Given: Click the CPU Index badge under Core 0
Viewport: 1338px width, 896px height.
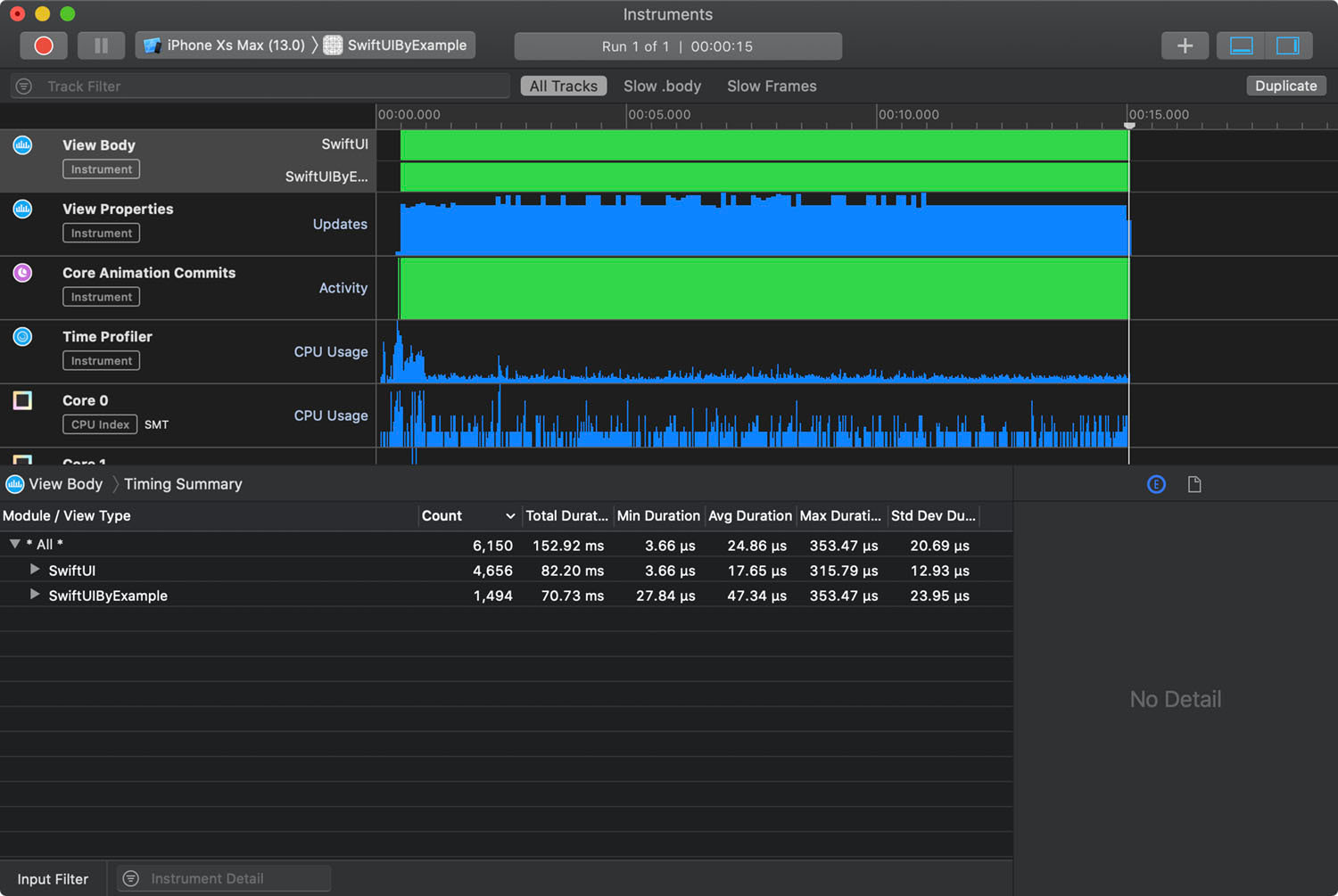Looking at the screenshot, I should [100, 424].
